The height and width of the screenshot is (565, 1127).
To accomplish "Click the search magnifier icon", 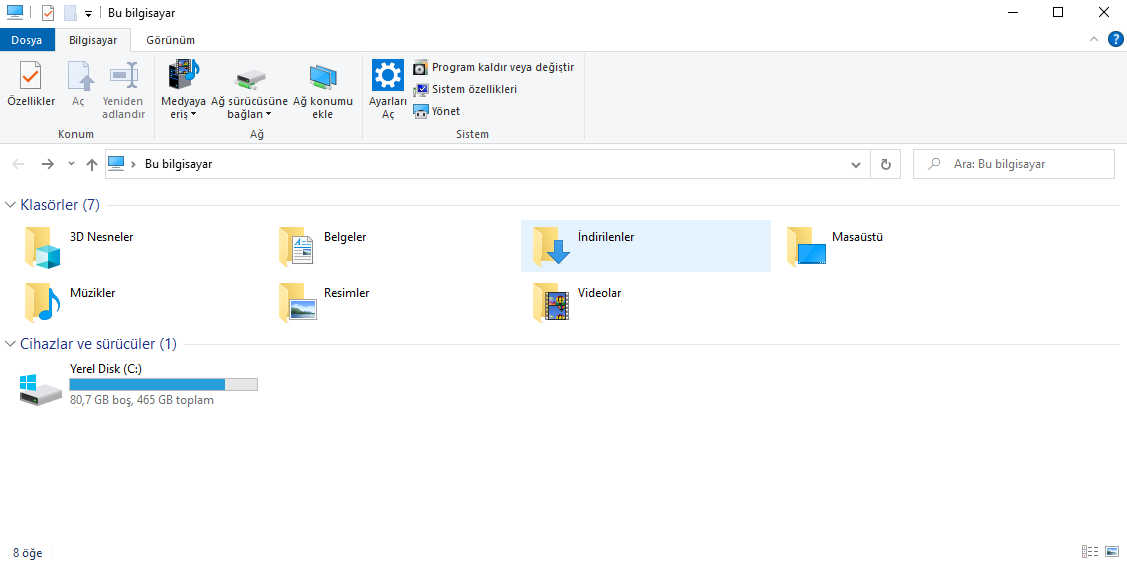I will (x=934, y=164).
